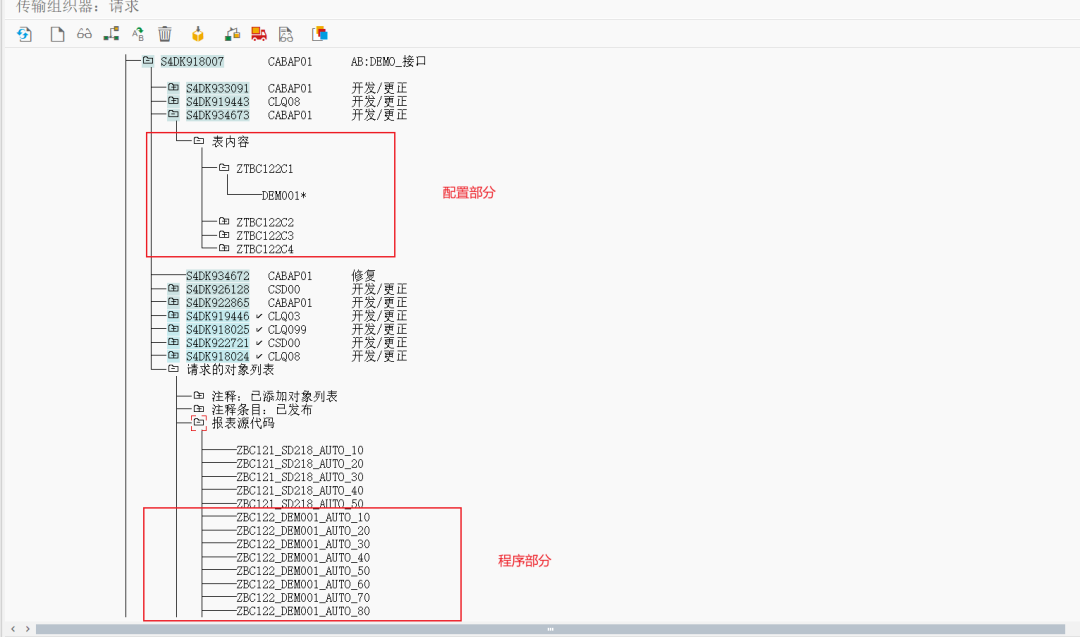
Task: Open the object hierarchy display icon
Action: (x=111, y=33)
